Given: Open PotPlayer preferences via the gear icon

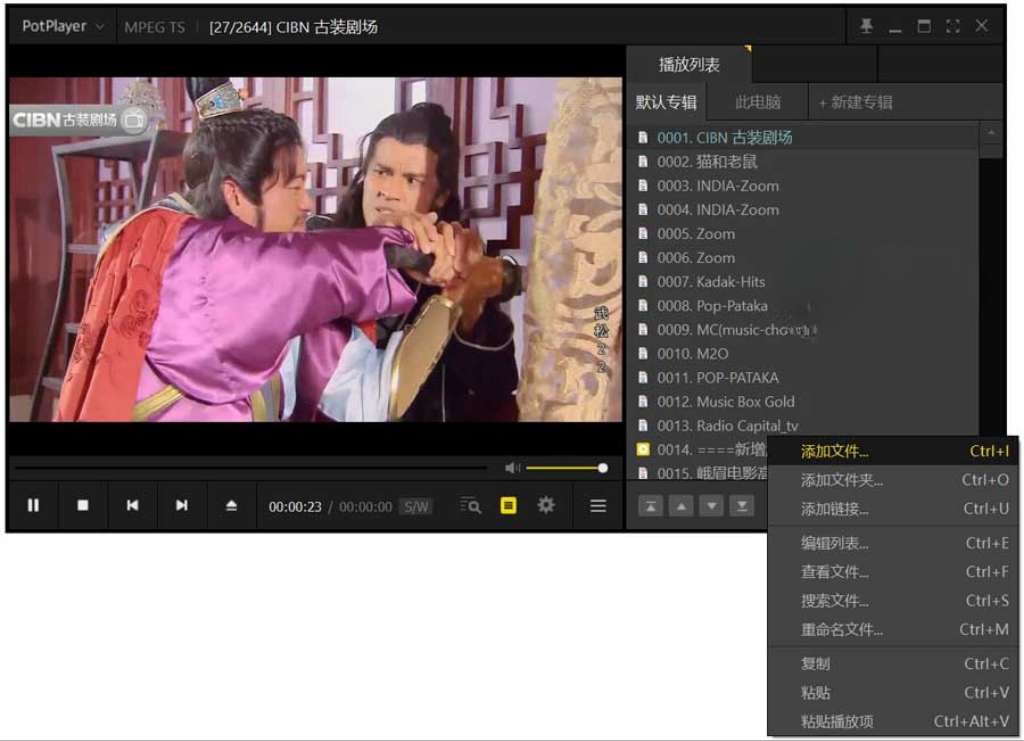Looking at the screenshot, I should pos(545,506).
